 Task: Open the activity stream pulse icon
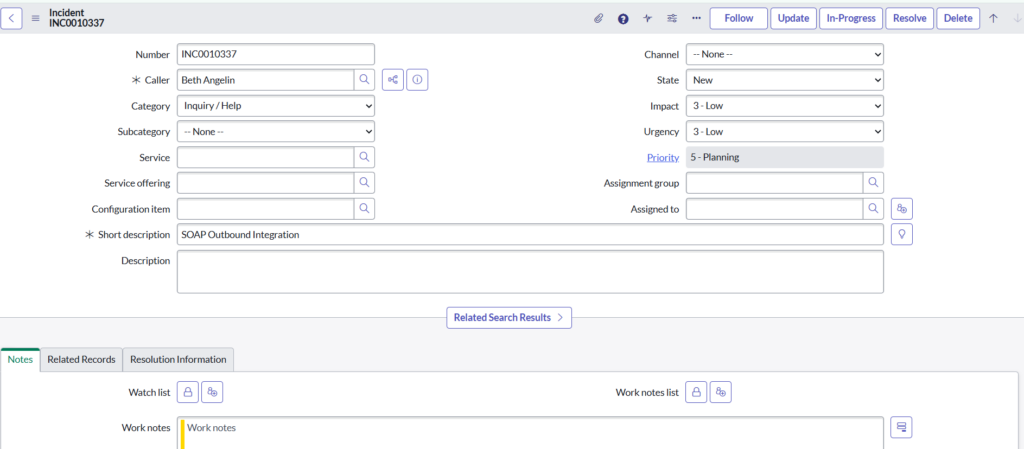point(648,18)
